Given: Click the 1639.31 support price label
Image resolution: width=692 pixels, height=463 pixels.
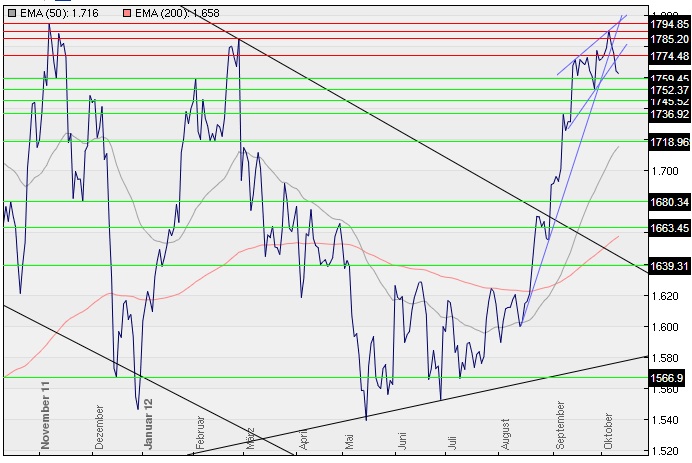Looking at the screenshot, I should (668, 266).
